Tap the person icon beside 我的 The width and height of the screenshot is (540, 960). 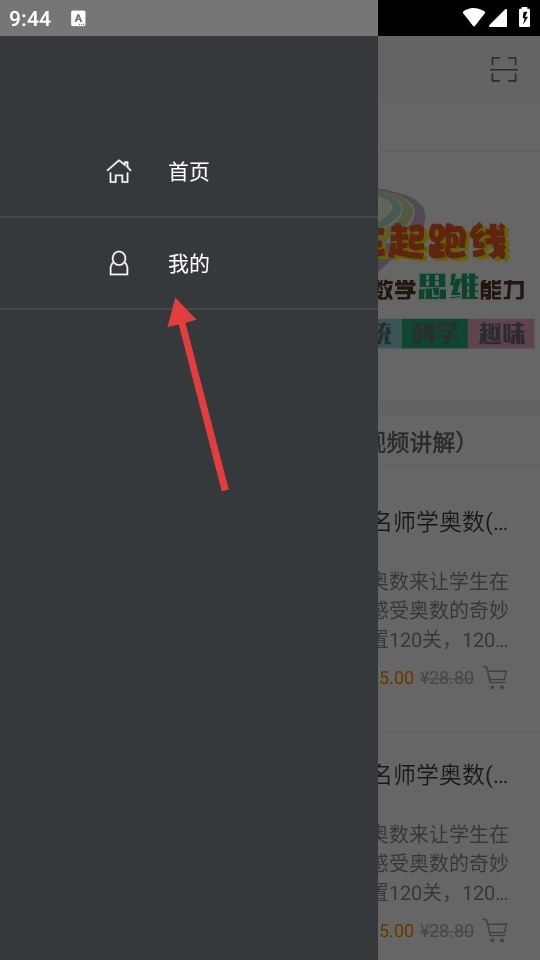(119, 263)
